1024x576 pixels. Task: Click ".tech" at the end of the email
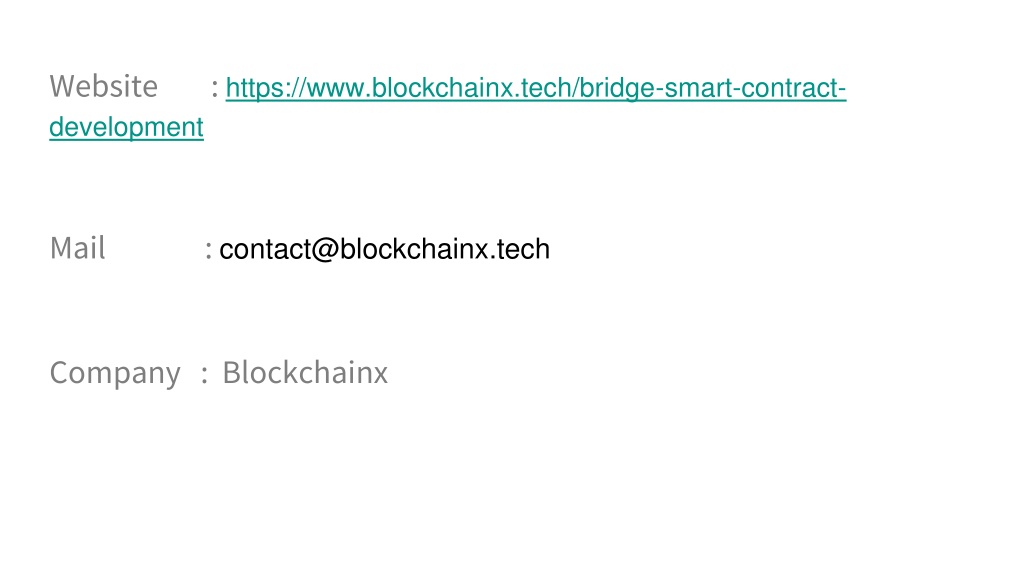520,249
